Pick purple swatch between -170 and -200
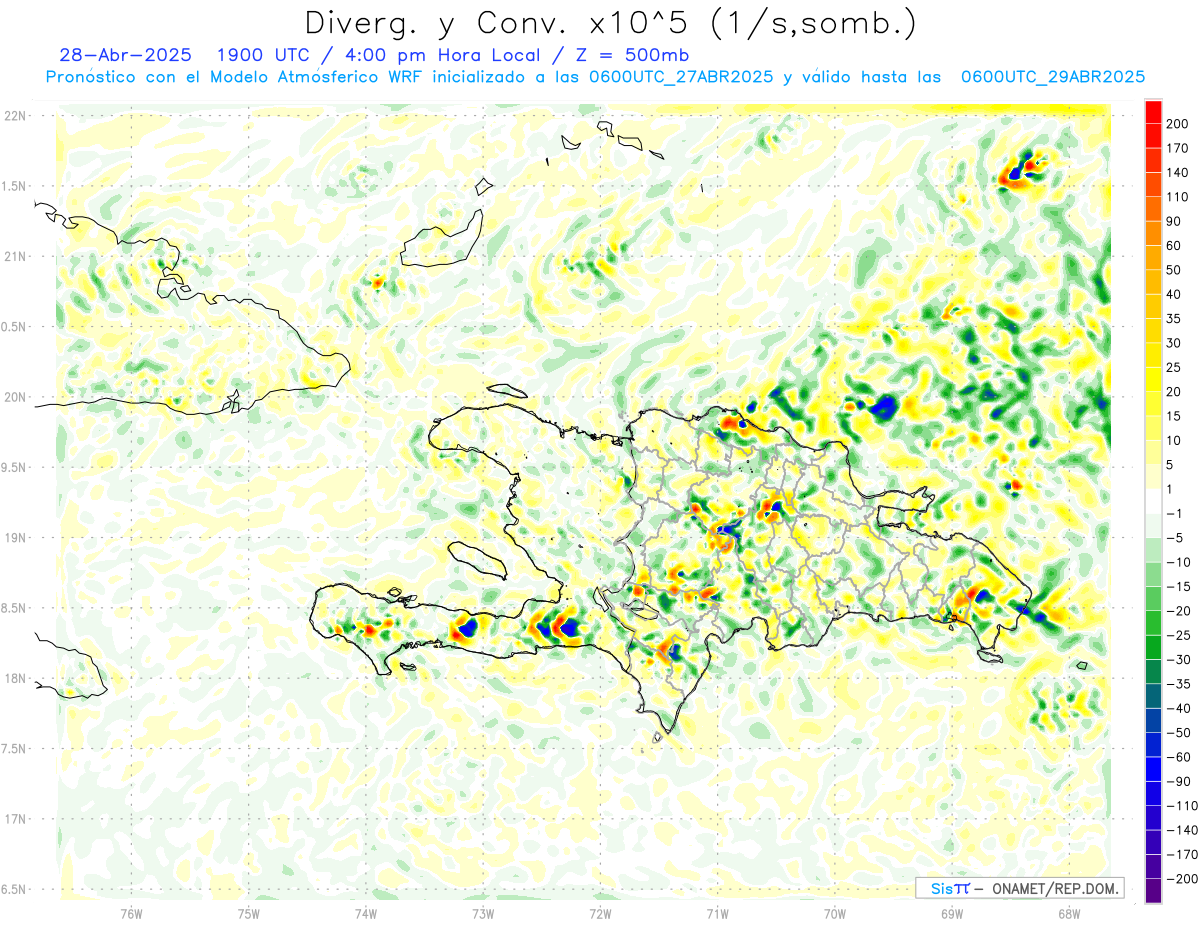Screen dimensions: 1200x927 tap(1154, 866)
